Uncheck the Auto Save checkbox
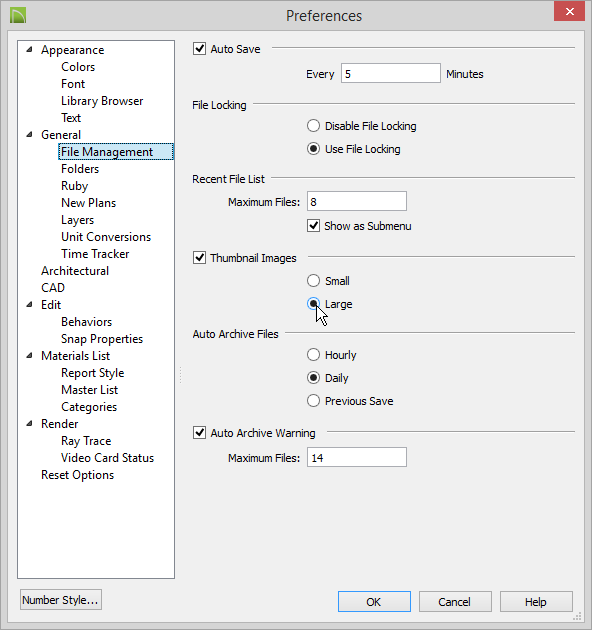 pos(199,49)
